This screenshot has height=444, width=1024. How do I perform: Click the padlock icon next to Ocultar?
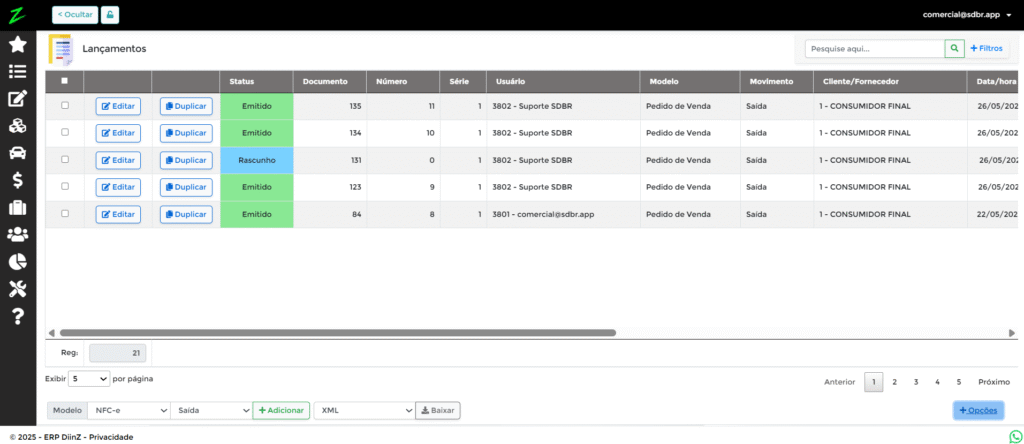110,15
